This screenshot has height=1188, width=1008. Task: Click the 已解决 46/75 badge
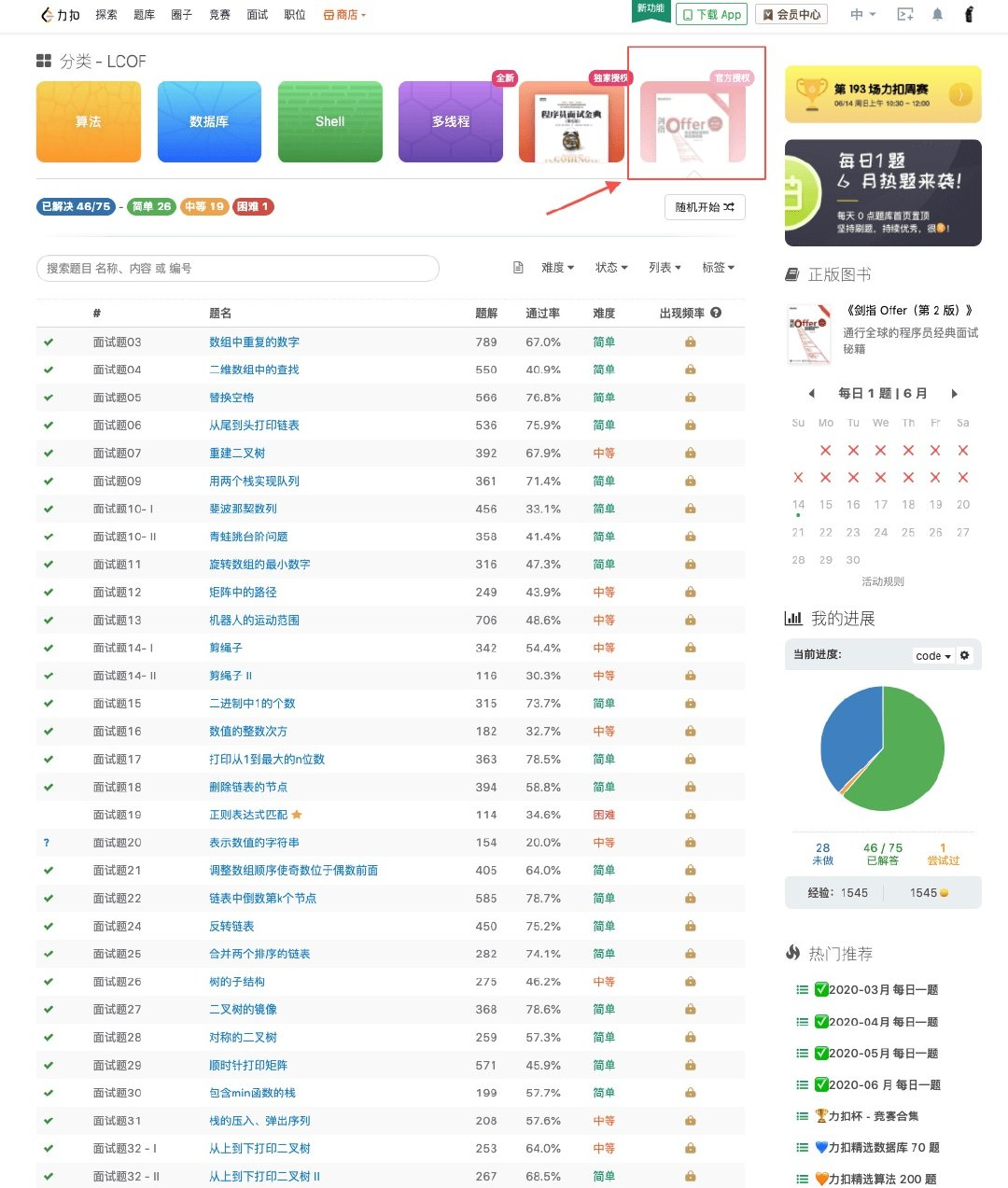click(x=76, y=206)
